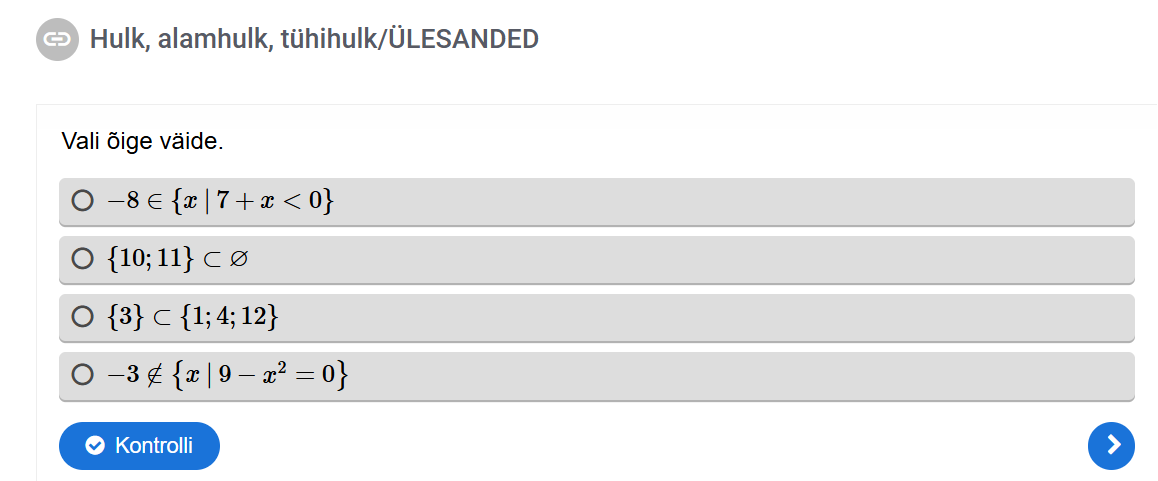Pick the radio button for −3 ∉ {x | 9 − x² = 0}
The width and height of the screenshot is (1158, 481).
click(x=82, y=375)
